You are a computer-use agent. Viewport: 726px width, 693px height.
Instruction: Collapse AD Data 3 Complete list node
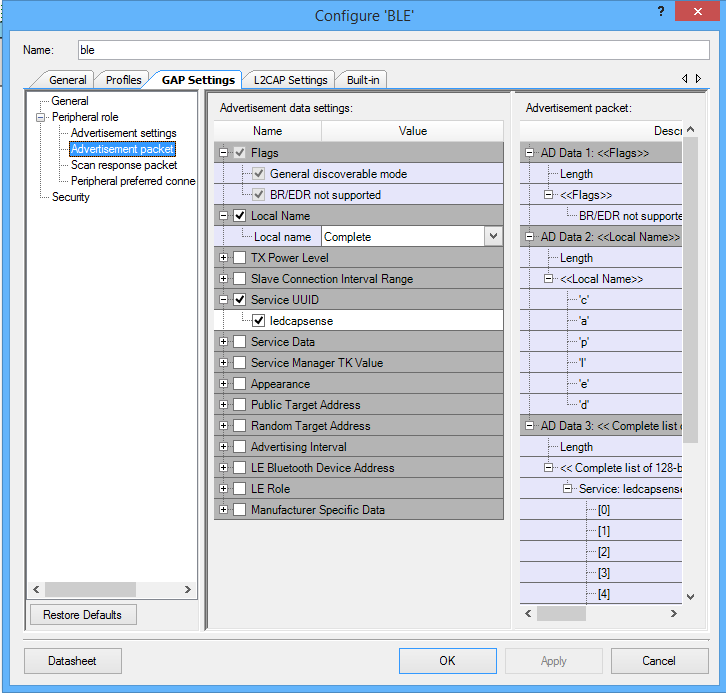pos(529,426)
